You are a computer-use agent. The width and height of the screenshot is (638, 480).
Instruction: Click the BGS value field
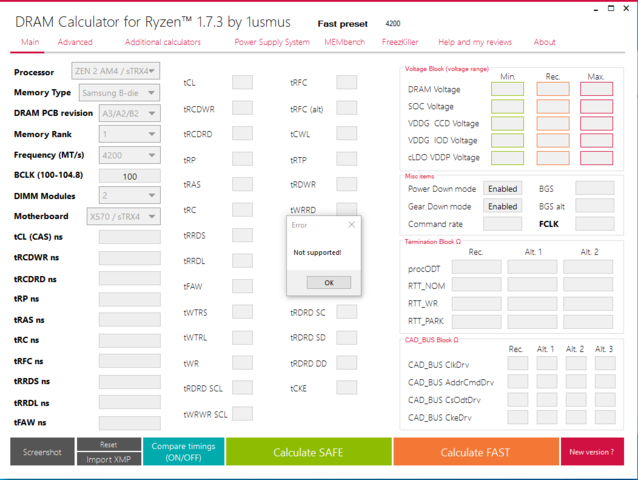[594, 188]
